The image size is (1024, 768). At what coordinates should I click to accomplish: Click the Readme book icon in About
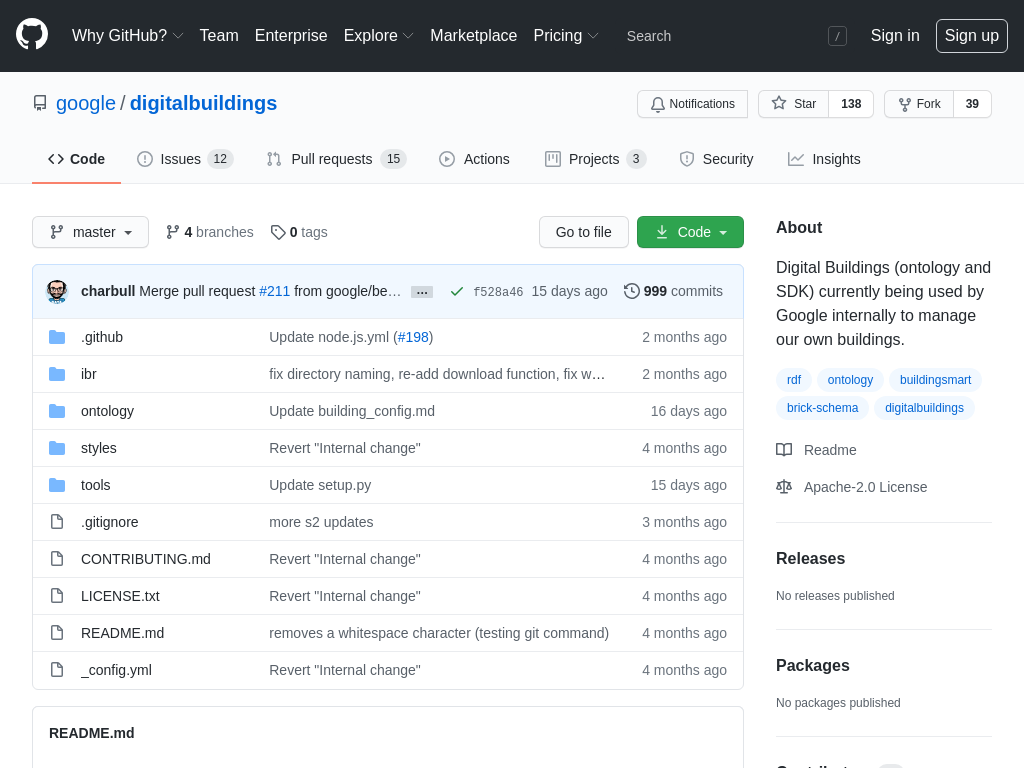coord(784,450)
